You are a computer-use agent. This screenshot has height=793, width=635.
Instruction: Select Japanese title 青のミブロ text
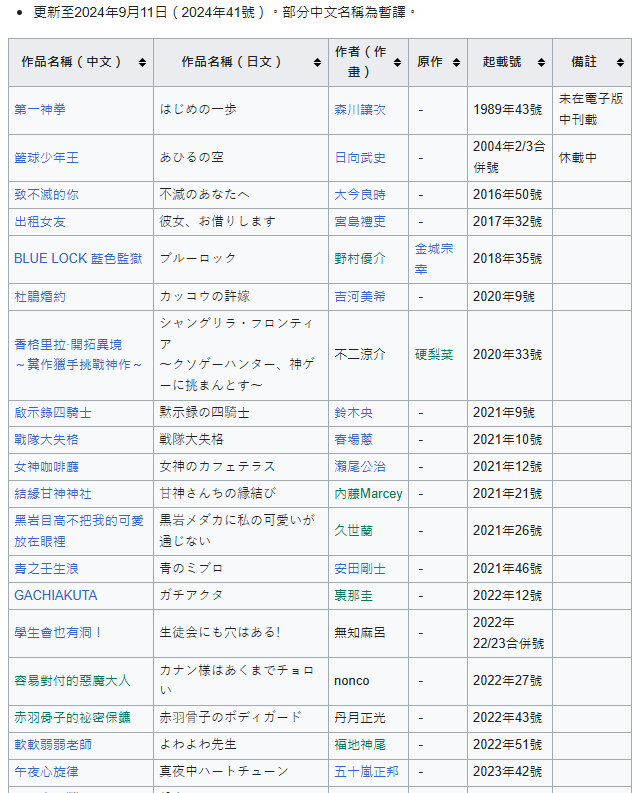192,568
